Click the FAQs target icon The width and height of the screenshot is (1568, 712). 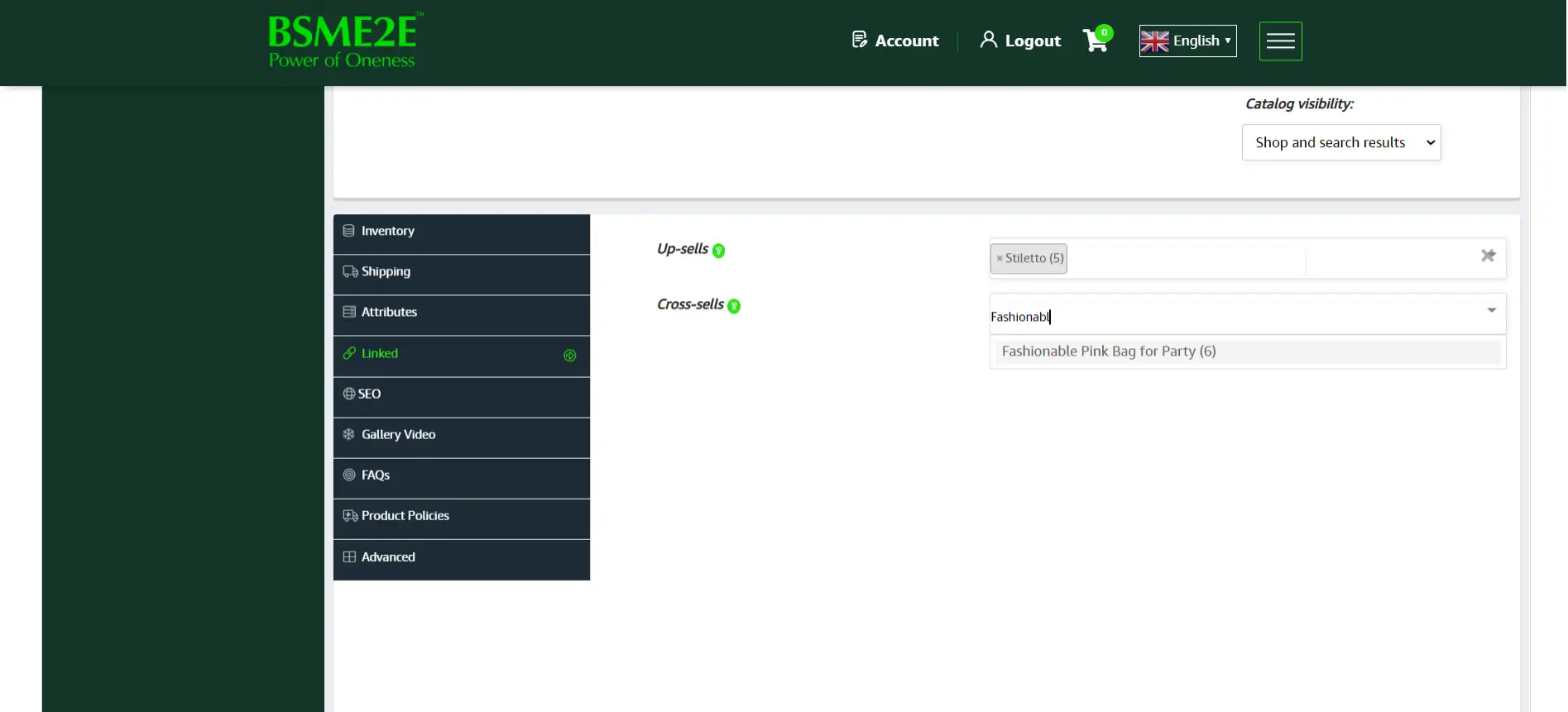[x=349, y=475]
